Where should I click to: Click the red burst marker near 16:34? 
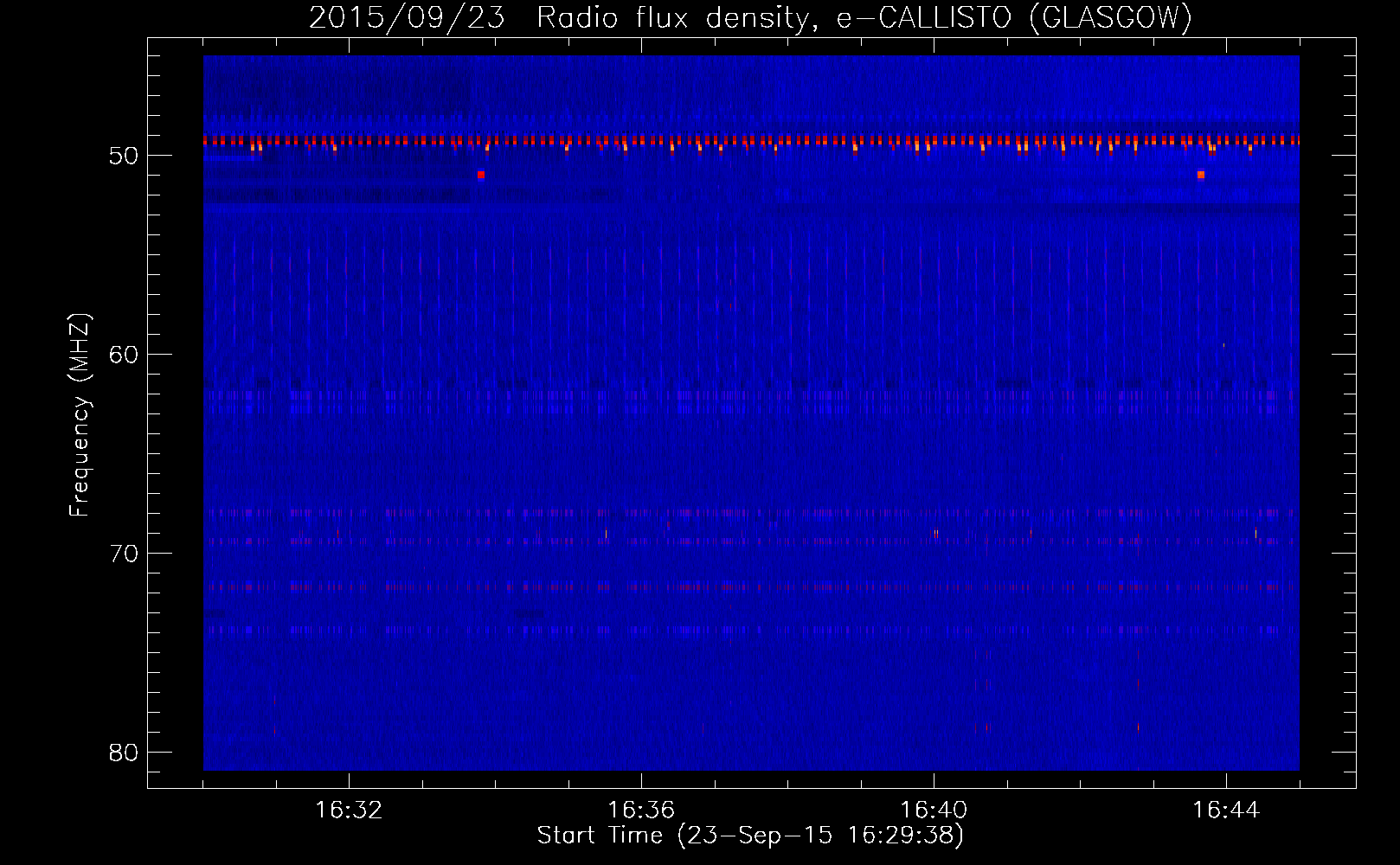pyautogui.click(x=481, y=175)
